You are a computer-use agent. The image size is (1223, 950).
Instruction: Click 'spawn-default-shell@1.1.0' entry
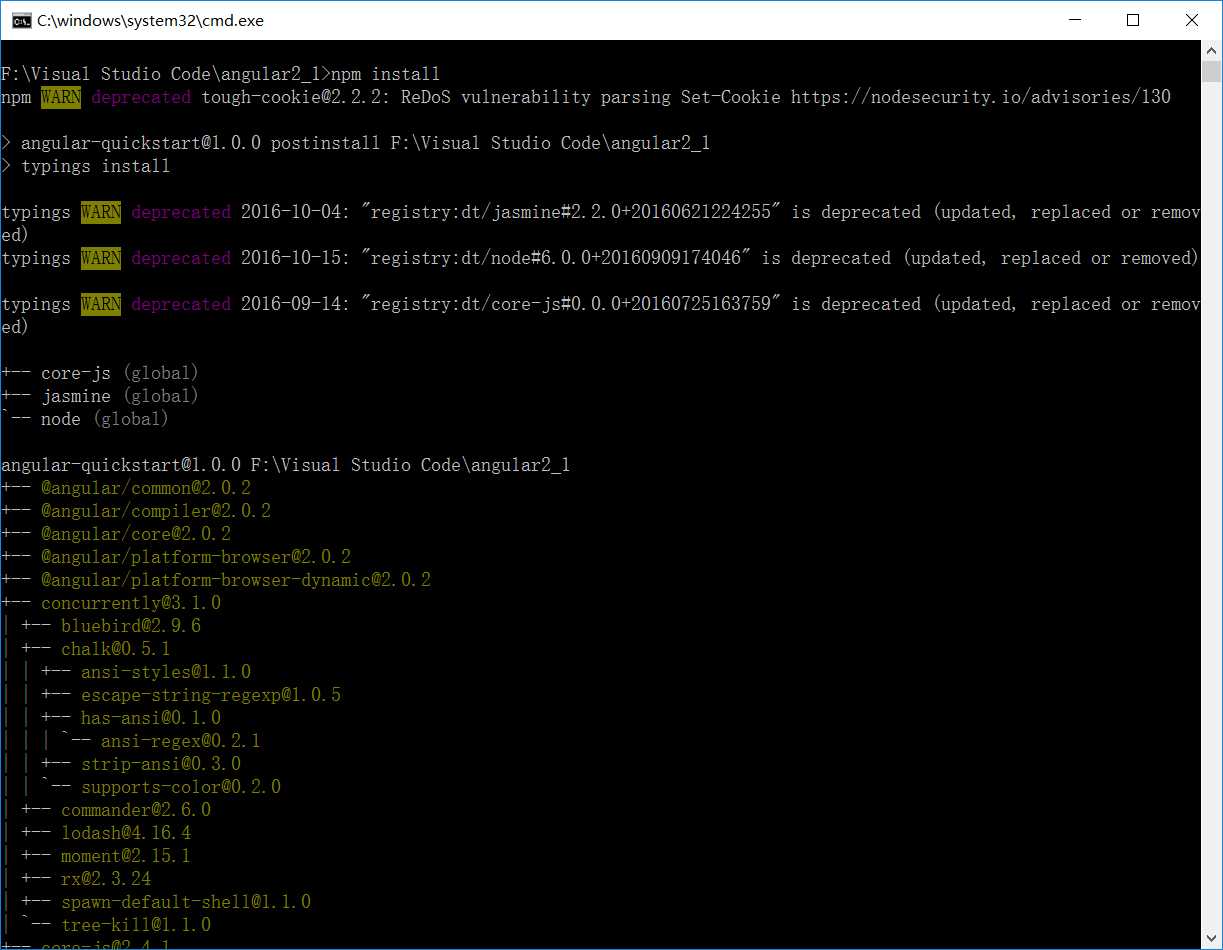[186, 902]
